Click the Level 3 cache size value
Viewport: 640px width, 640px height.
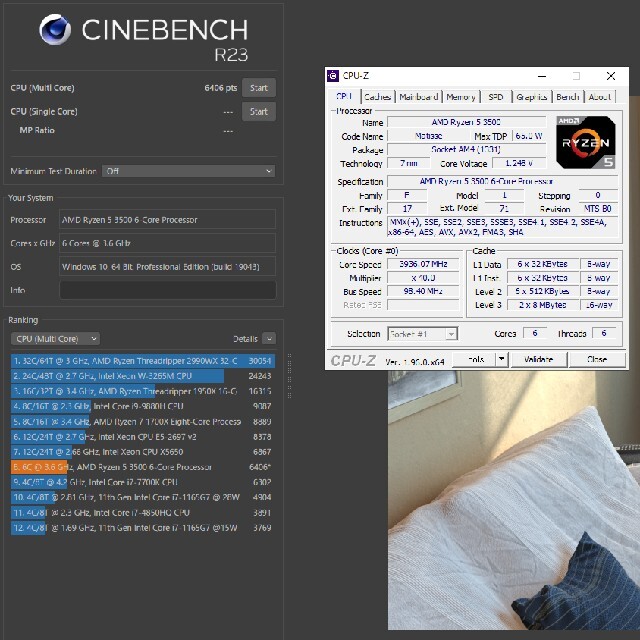click(x=542, y=305)
